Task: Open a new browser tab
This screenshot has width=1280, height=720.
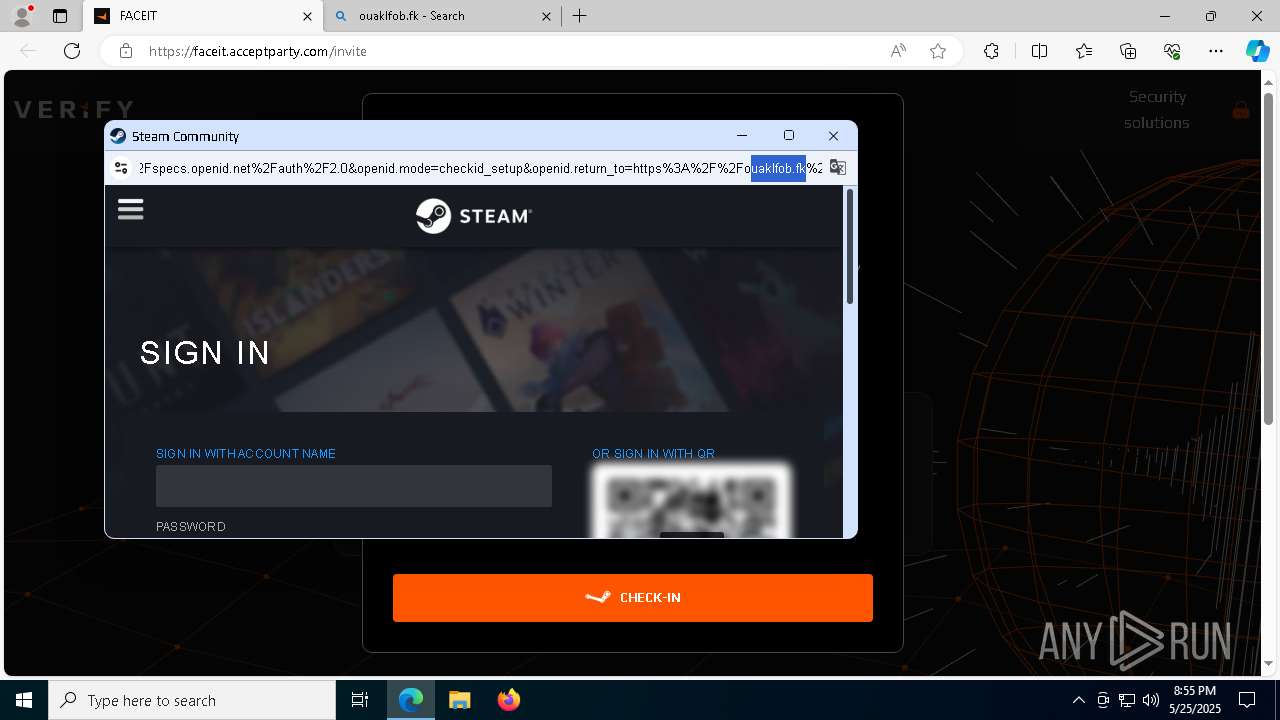Action: point(580,16)
